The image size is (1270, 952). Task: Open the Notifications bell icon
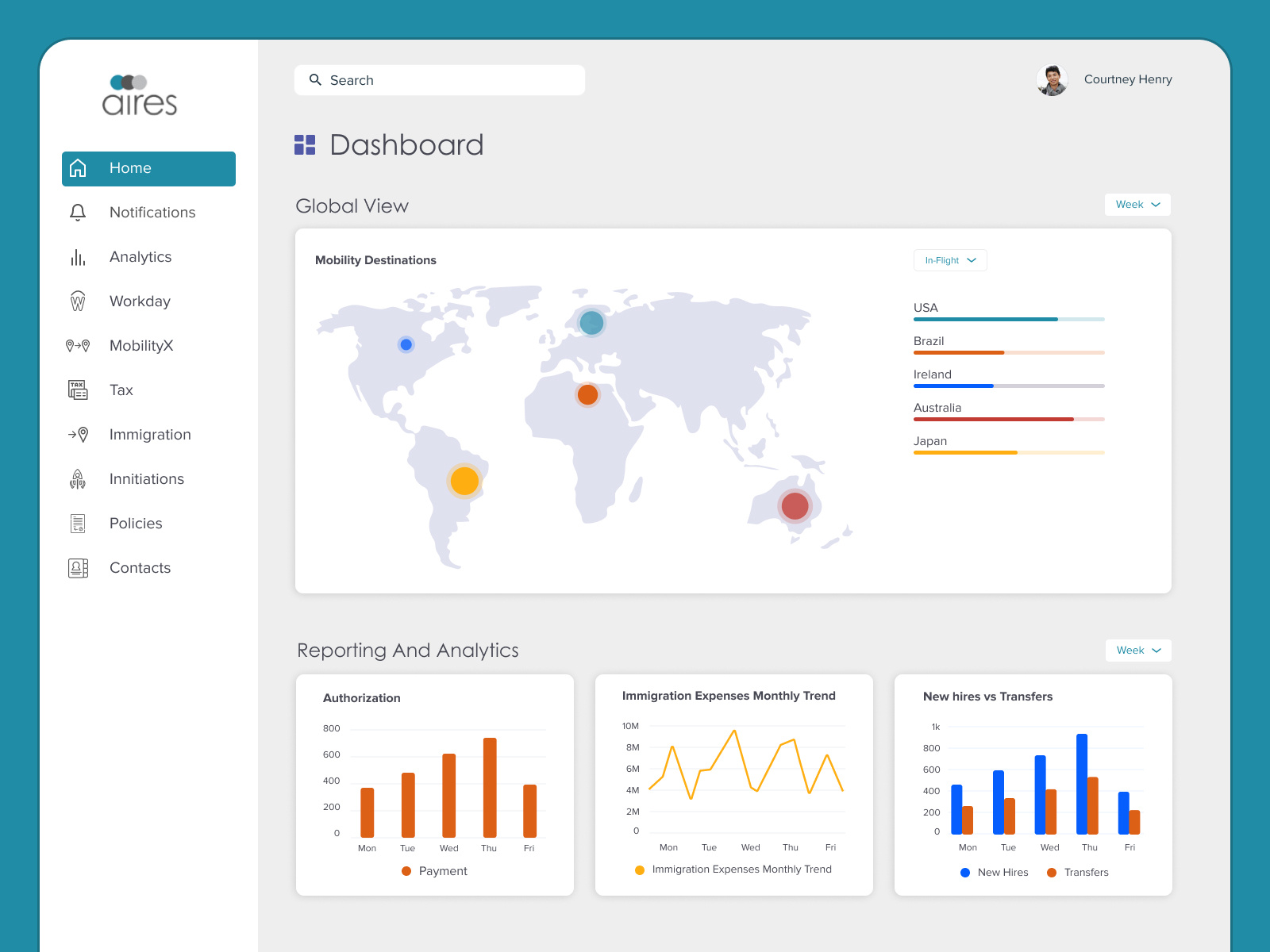(78, 212)
